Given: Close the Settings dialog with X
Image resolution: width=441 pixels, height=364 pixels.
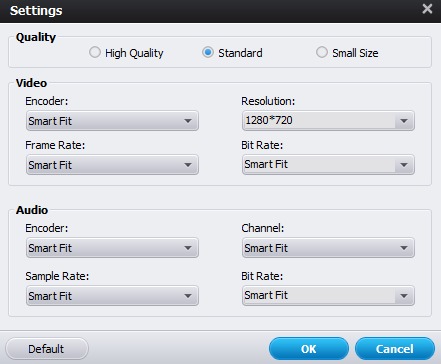Looking at the screenshot, I should coord(427,9).
